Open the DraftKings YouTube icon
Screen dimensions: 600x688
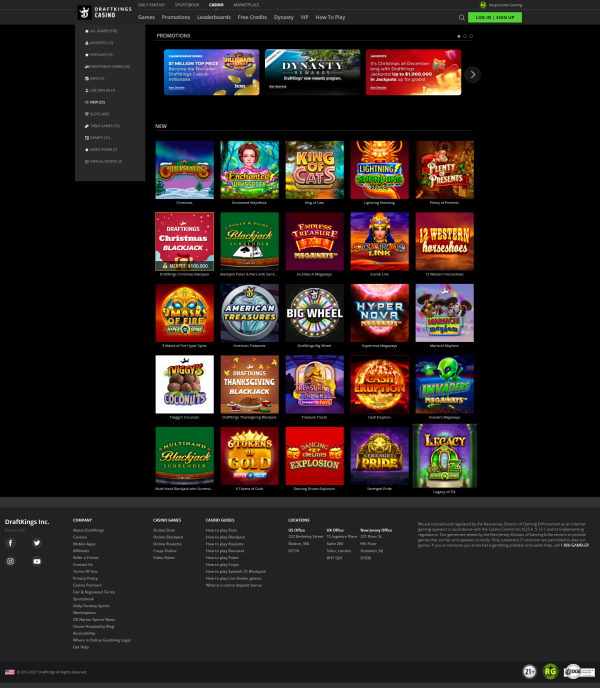(37, 561)
